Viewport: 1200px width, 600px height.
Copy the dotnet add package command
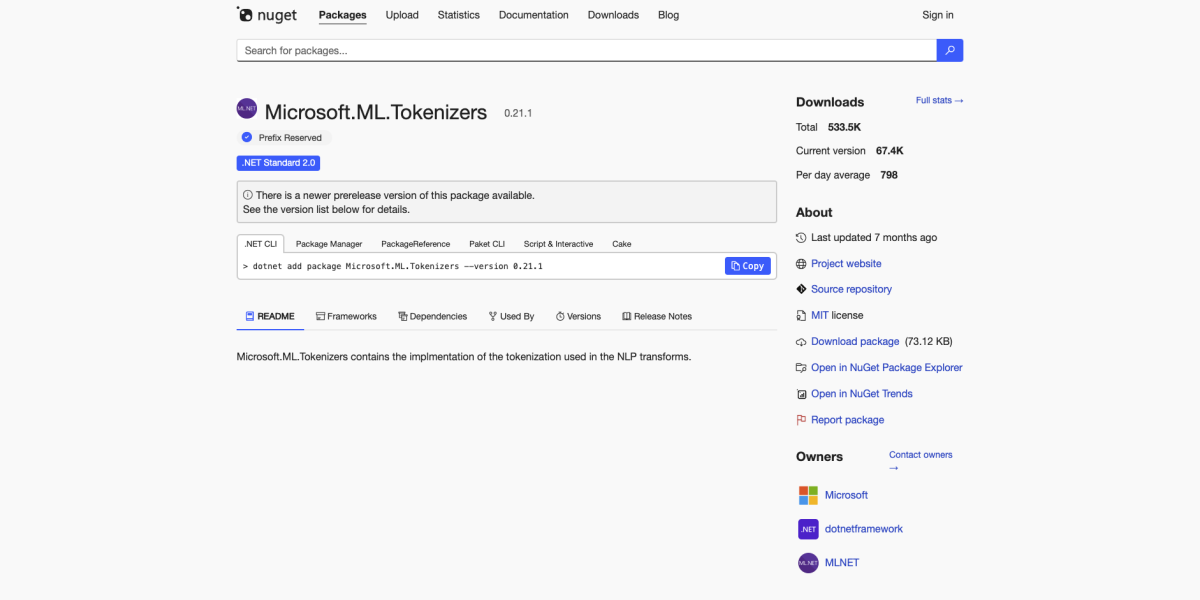pos(748,266)
